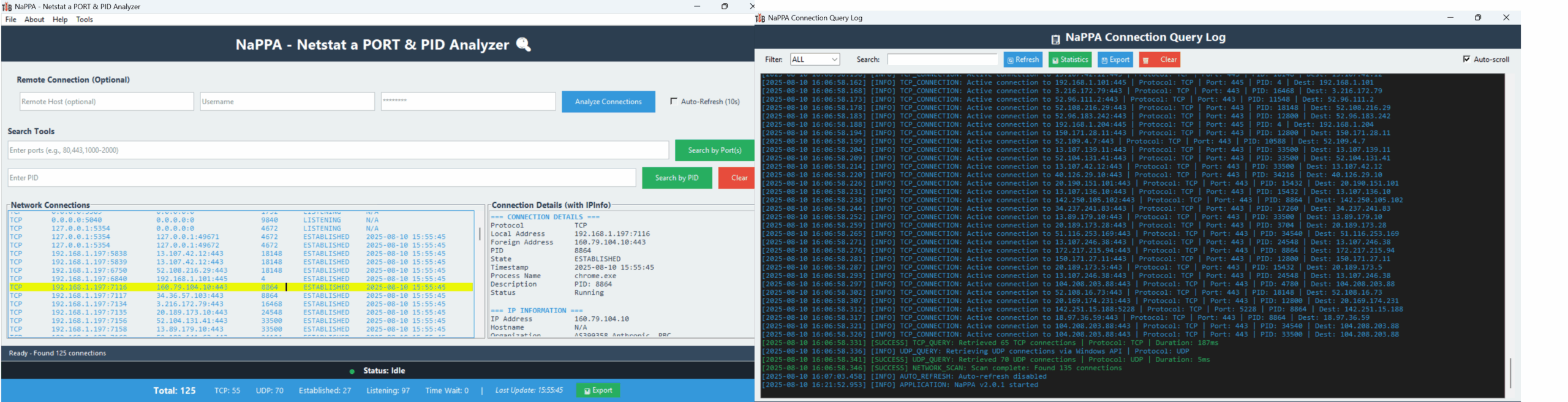Click the magnifier icon beside the NaPPA heading

click(524, 44)
